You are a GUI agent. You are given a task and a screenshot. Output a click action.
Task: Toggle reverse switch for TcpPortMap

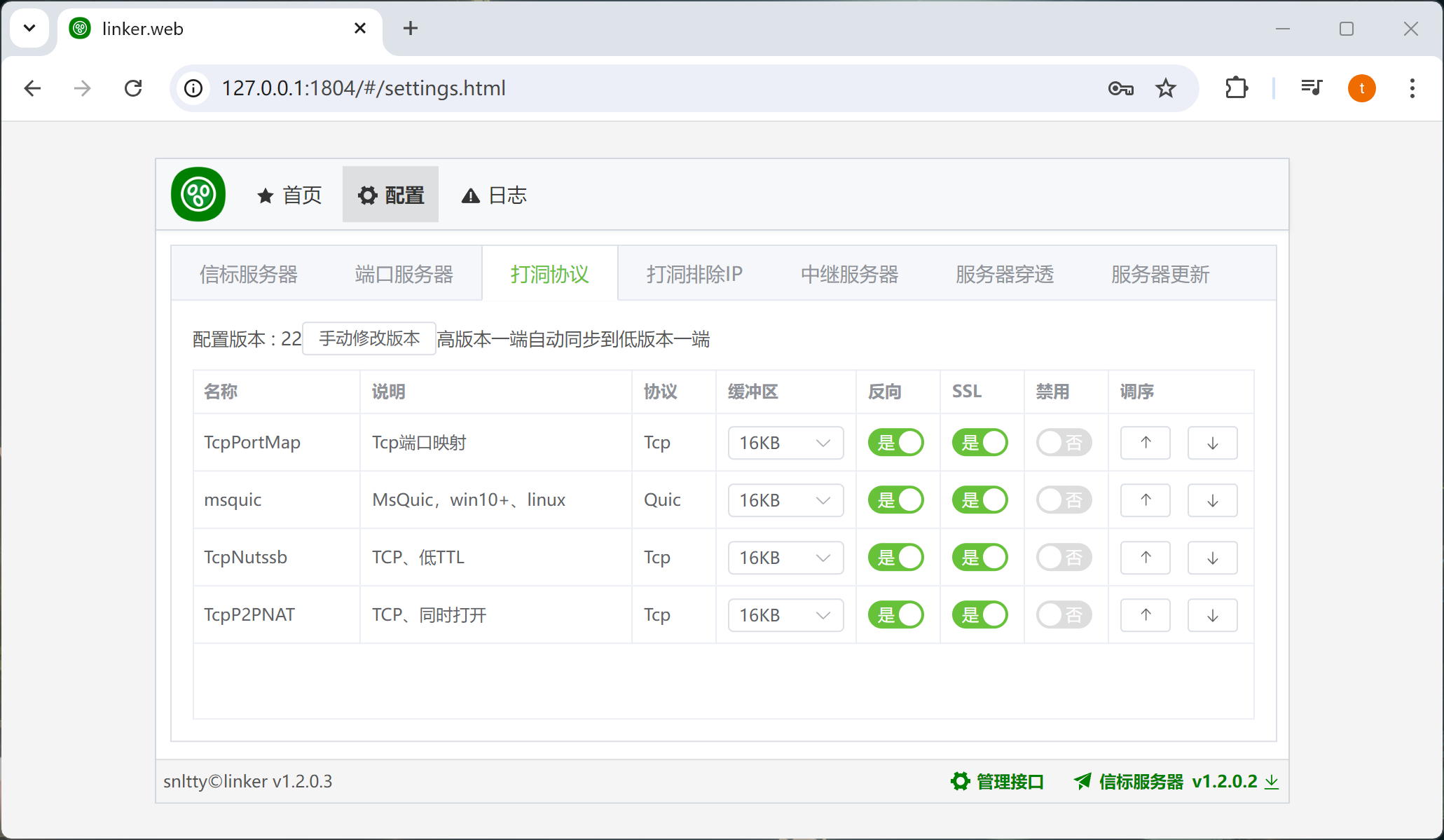895,443
